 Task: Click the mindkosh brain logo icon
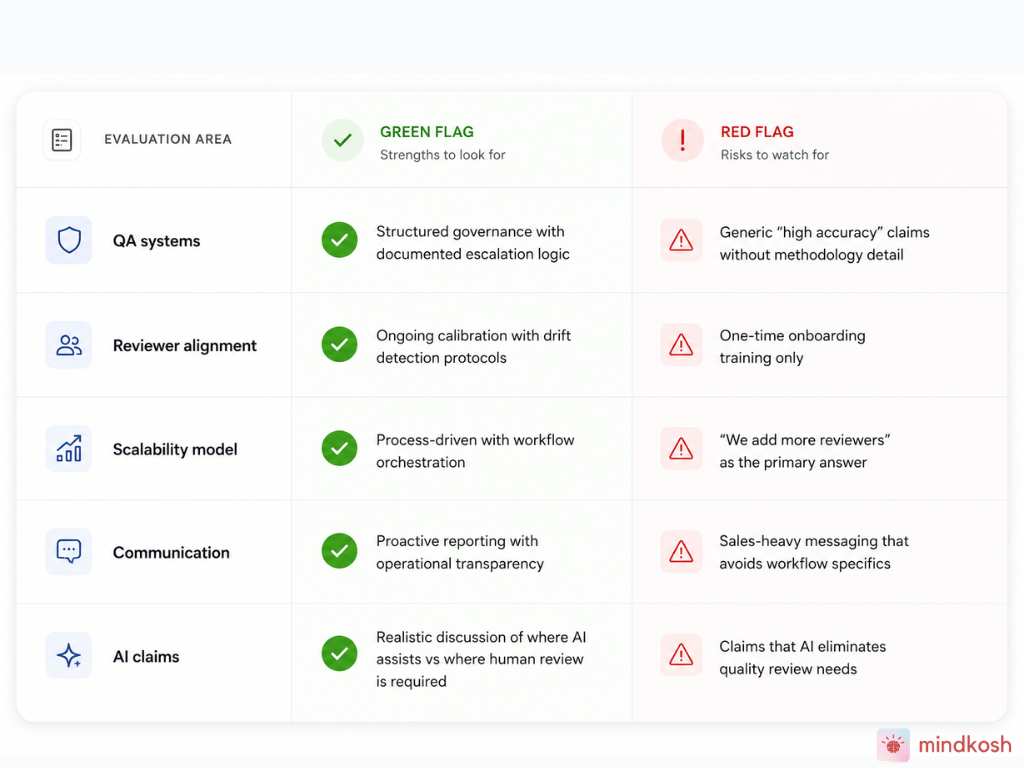pos(893,745)
